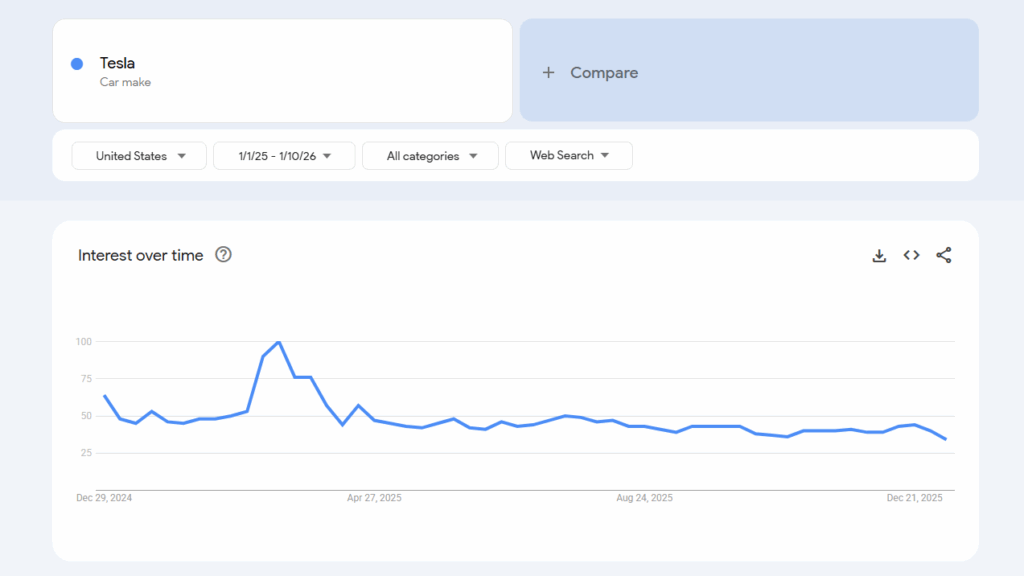Image resolution: width=1024 pixels, height=576 pixels.
Task: Click the peak of the trend line
Action: click(x=278, y=341)
